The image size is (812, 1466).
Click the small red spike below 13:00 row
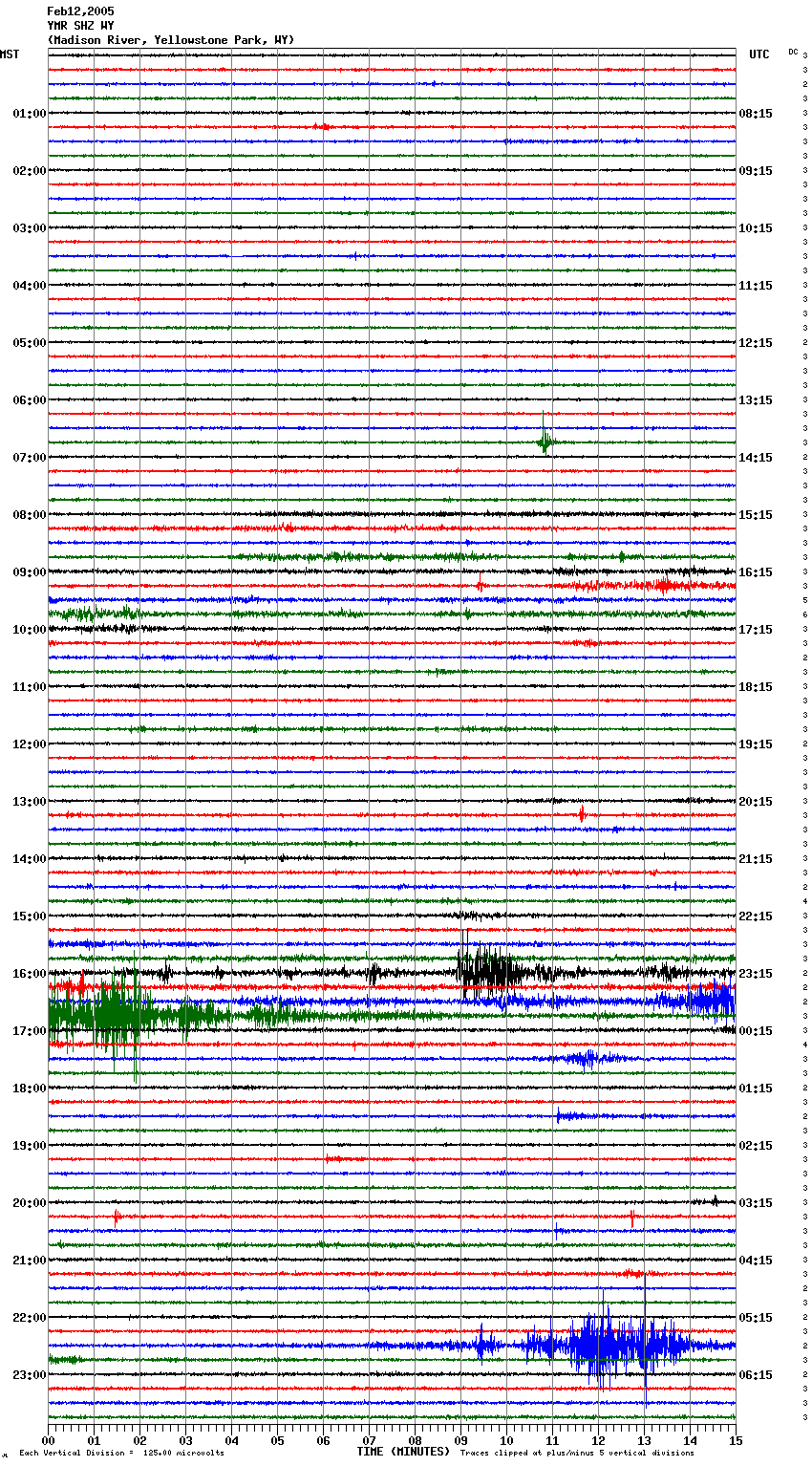[x=582, y=814]
